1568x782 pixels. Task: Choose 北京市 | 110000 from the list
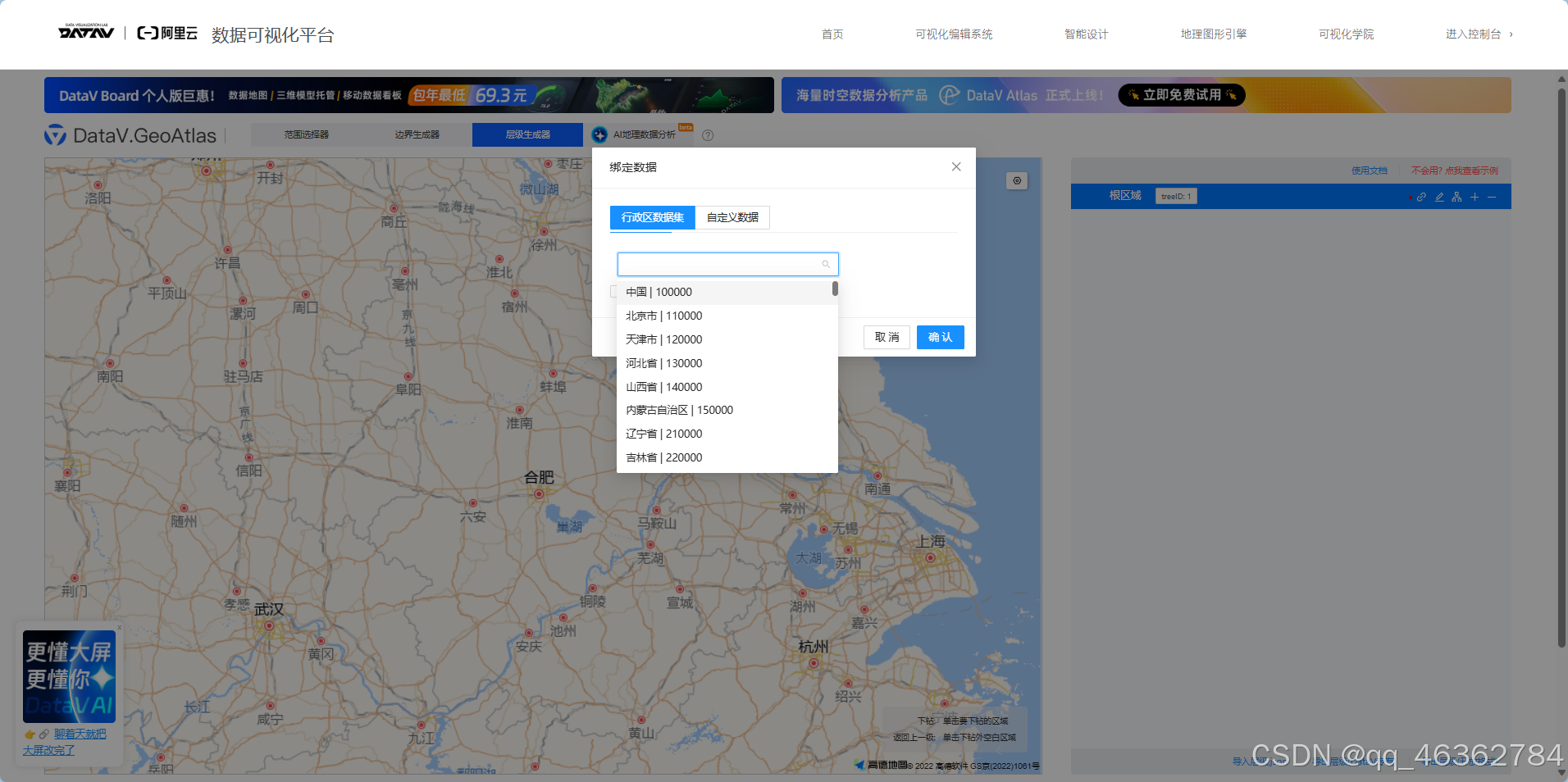[x=727, y=316]
